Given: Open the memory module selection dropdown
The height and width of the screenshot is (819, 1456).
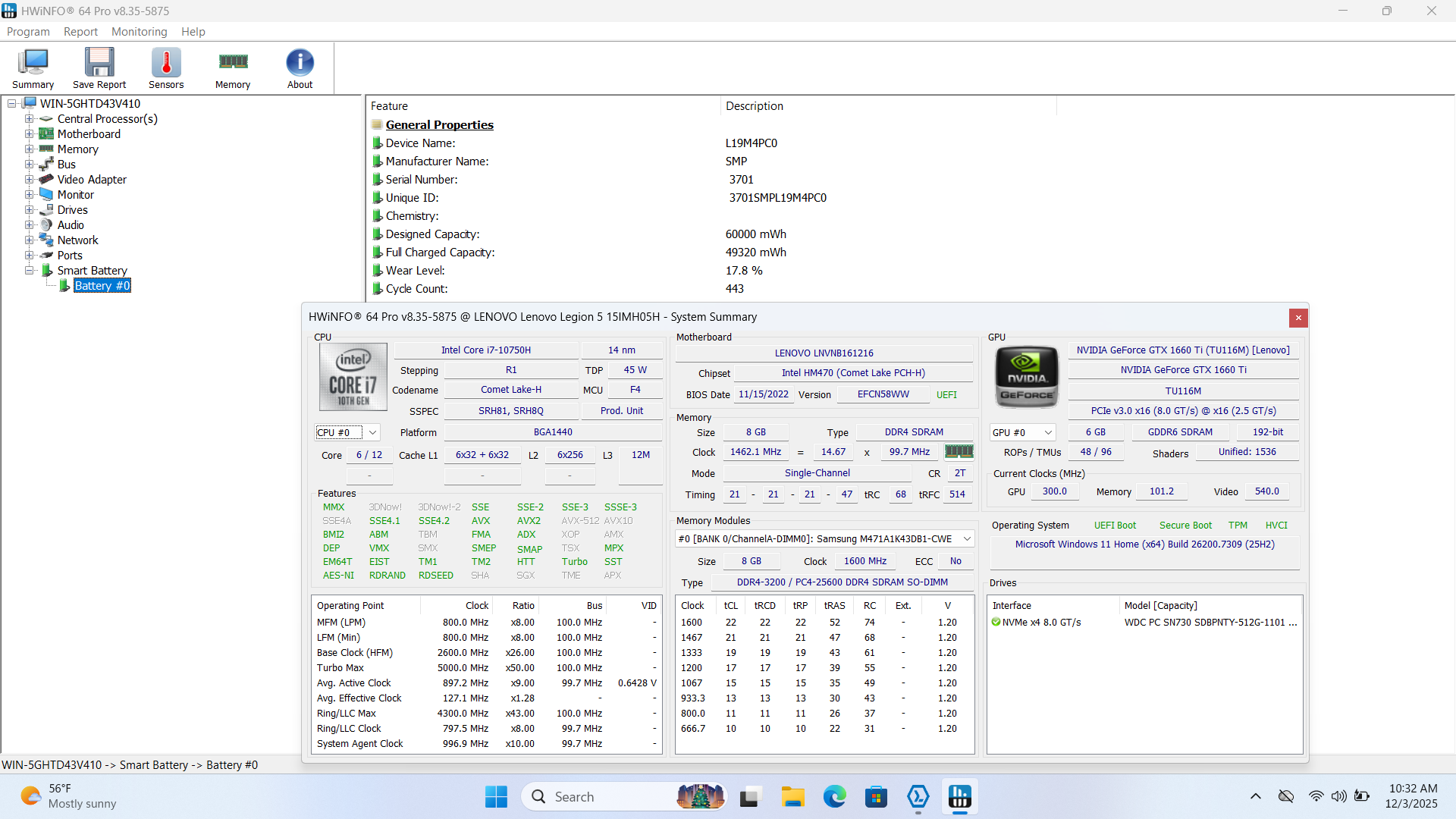Looking at the screenshot, I should coord(967,539).
